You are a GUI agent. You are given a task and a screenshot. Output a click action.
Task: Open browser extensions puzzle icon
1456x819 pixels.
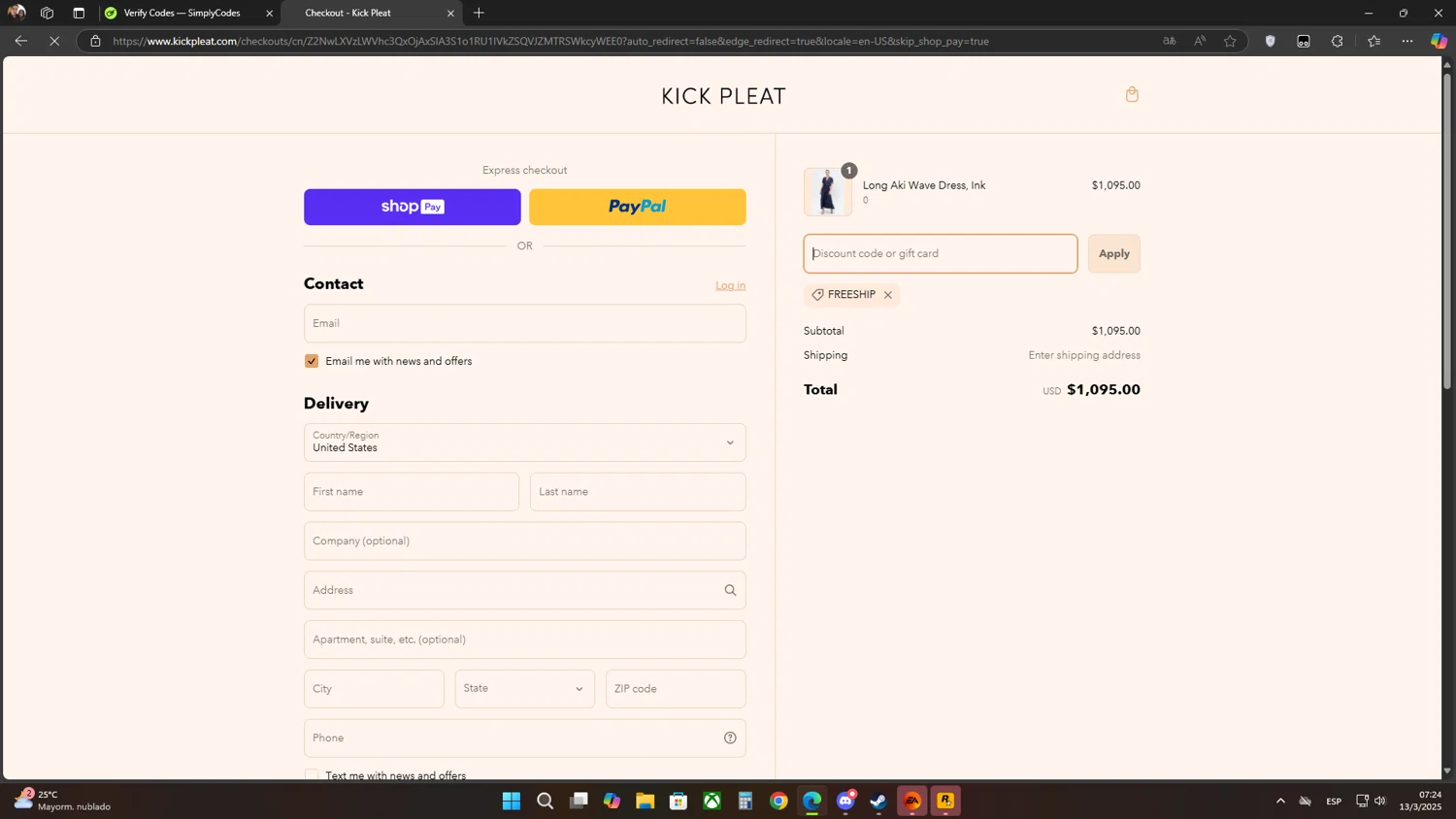(1338, 41)
